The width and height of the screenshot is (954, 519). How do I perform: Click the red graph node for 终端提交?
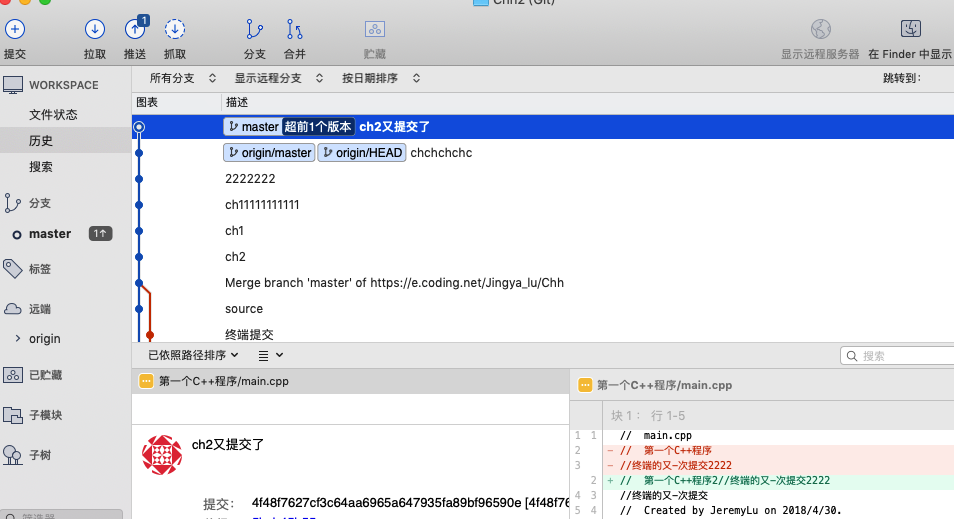coord(150,335)
